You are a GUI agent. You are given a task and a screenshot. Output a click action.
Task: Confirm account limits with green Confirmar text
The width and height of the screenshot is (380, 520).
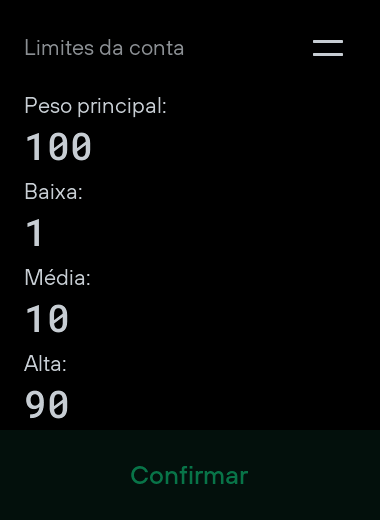click(x=189, y=475)
